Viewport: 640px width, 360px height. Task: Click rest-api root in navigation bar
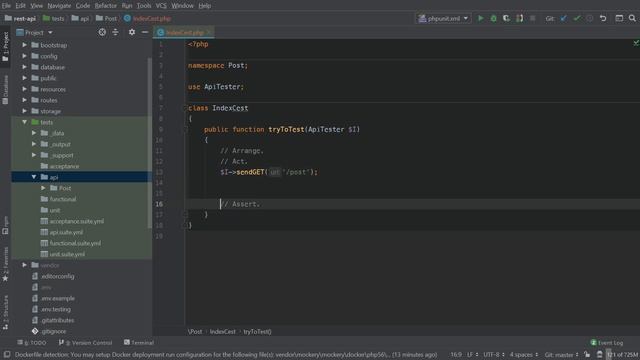20,18
